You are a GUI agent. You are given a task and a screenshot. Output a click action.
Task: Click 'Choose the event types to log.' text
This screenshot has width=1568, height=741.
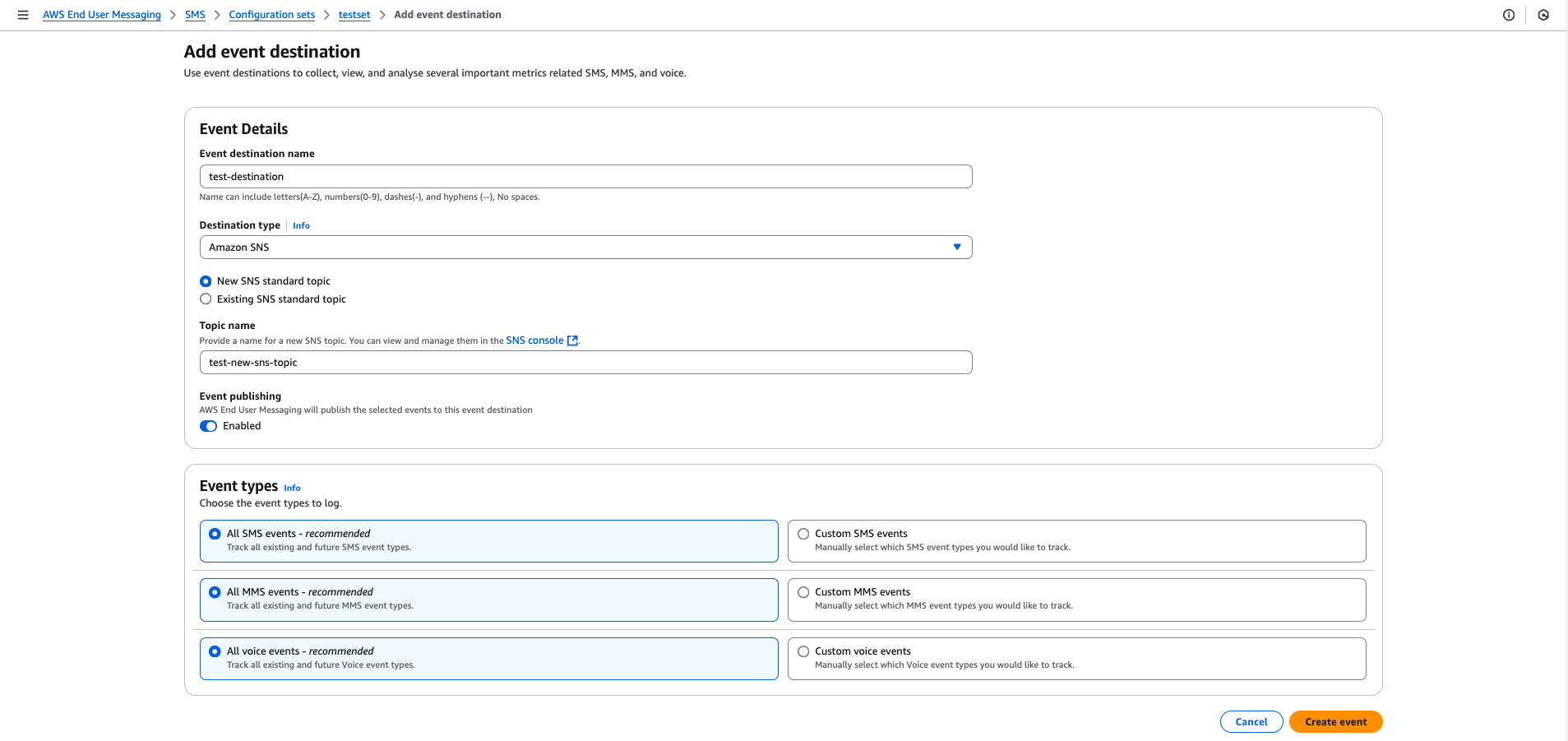[x=271, y=503]
